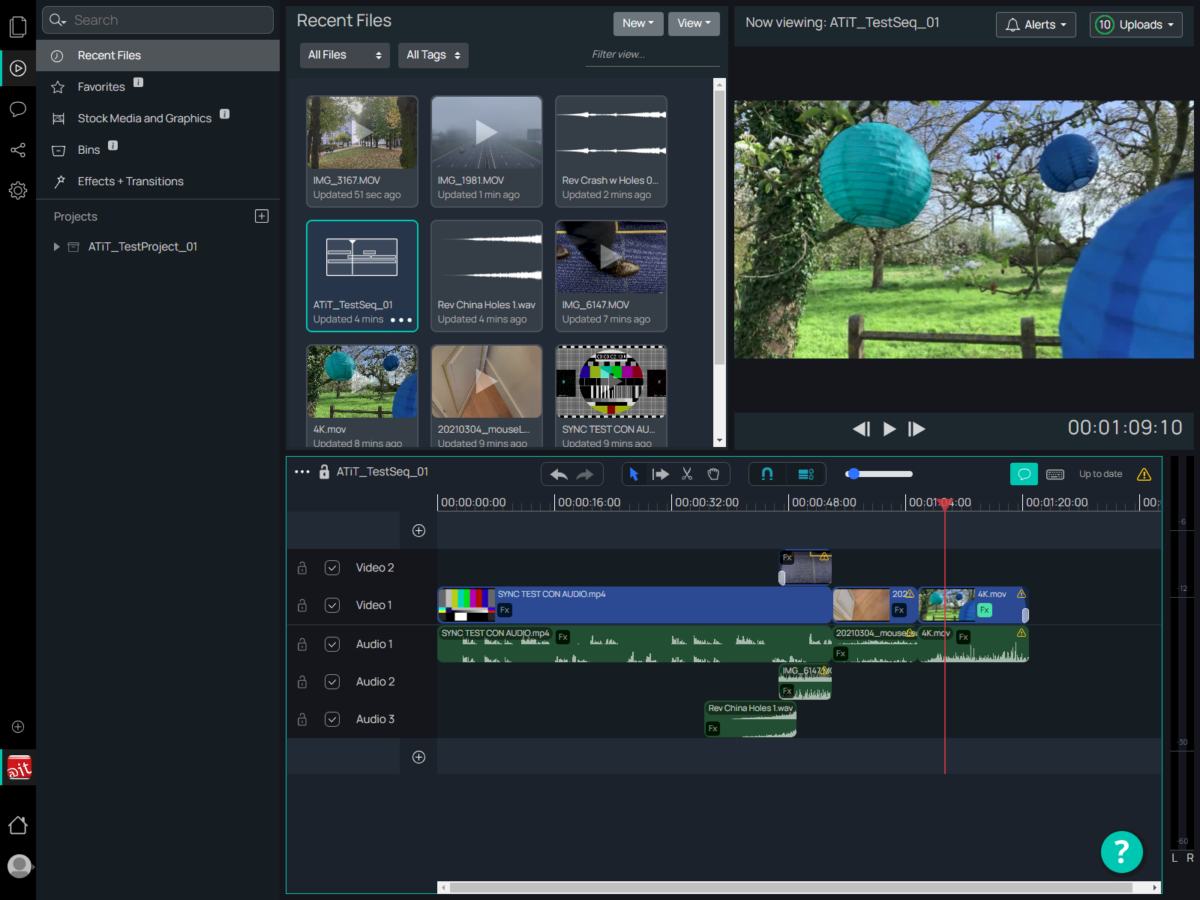Open the New dropdown in Recent Files

pyautogui.click(x=638, y=23)
